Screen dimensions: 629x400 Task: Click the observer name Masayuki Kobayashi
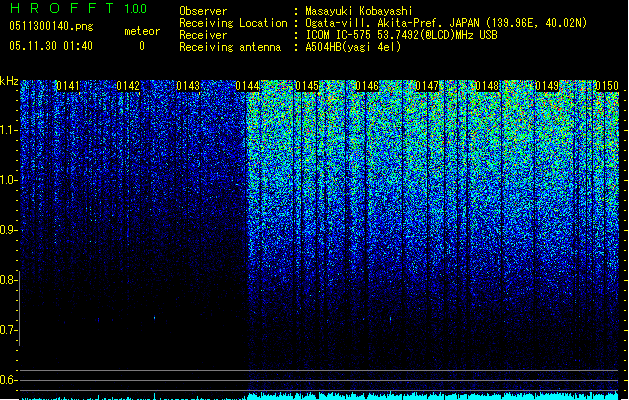[359, 11]
